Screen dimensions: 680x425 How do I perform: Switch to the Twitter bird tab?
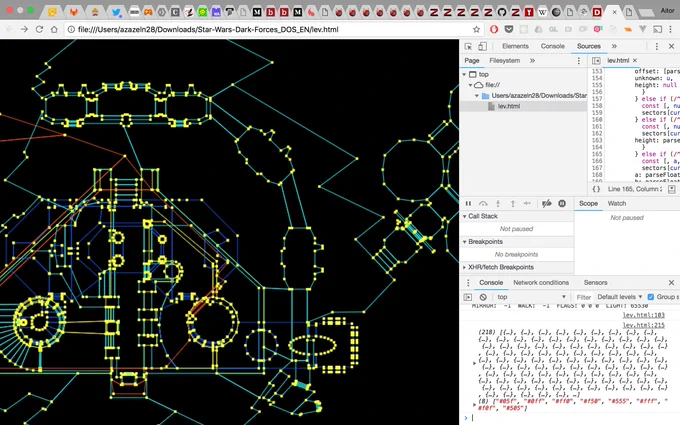[116, 12]
